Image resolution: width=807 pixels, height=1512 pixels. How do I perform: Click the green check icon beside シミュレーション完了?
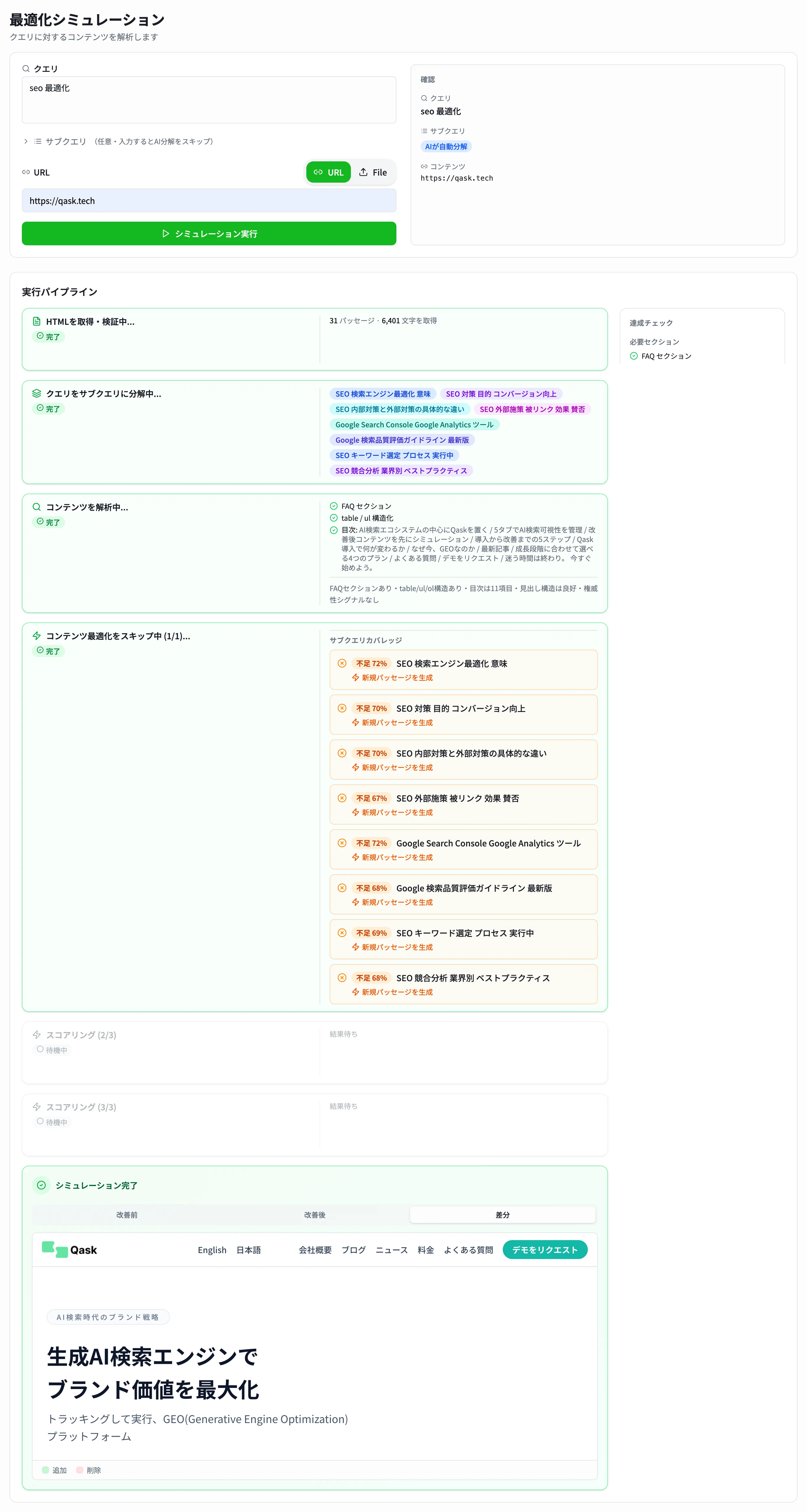(41, 1185)
